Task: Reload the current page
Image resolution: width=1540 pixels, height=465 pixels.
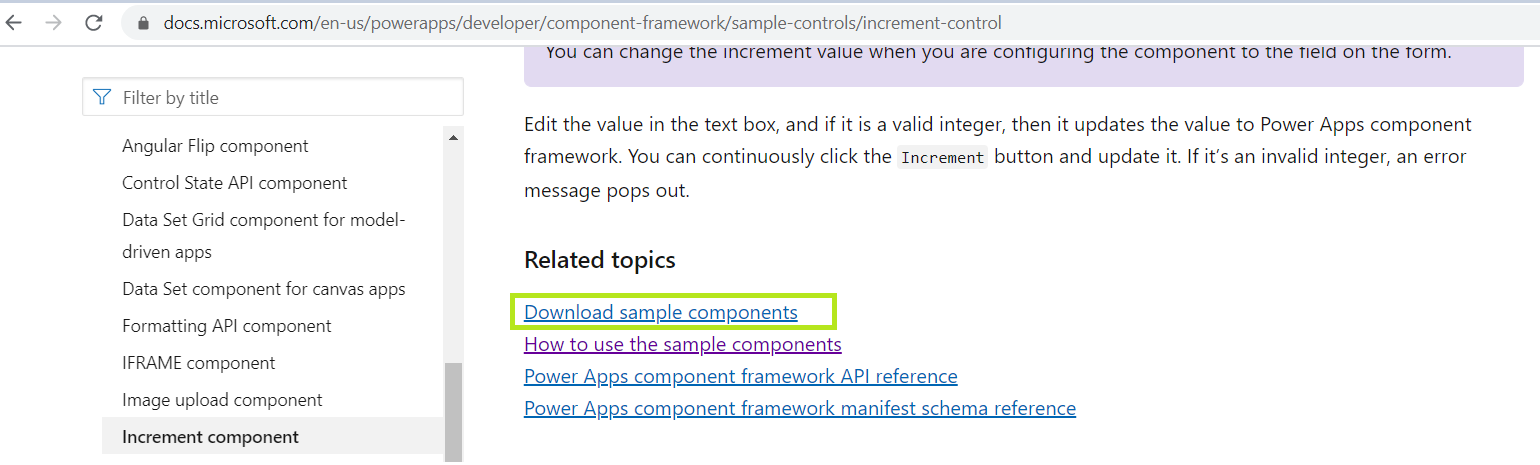Action: (94, 22)
